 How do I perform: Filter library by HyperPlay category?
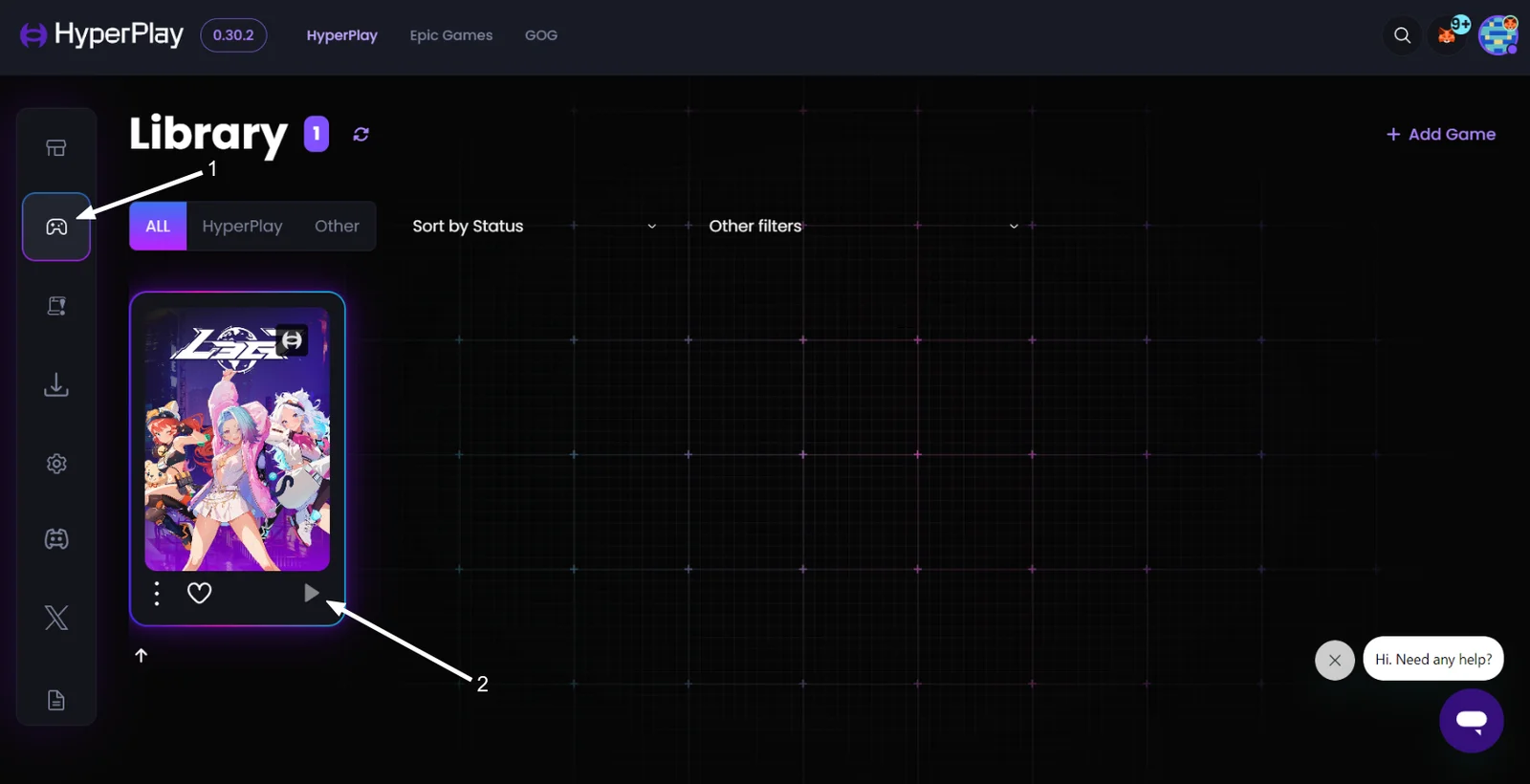pyautogui.click(x=243, y=227)
